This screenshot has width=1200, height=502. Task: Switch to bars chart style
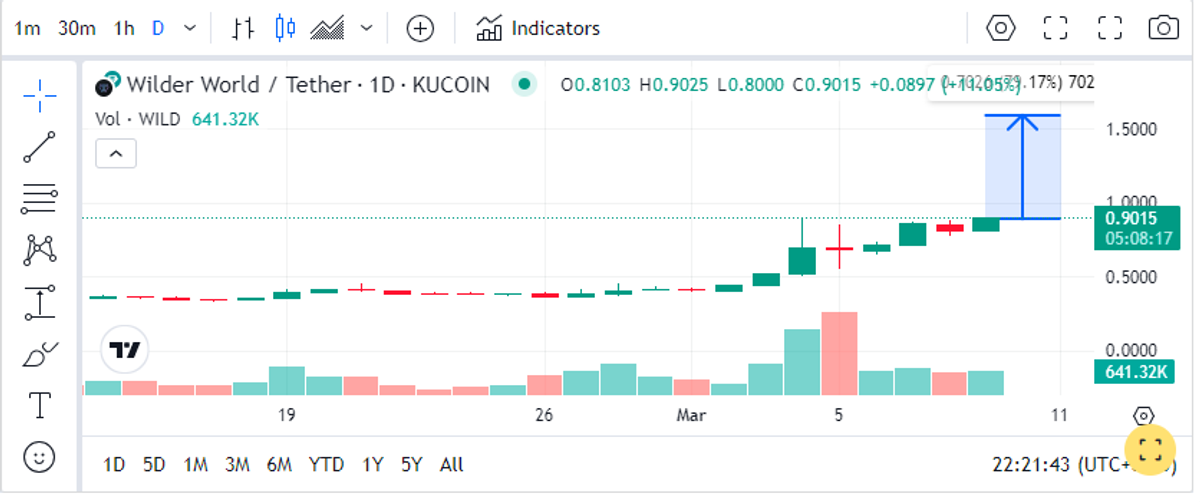coord(242,29)
